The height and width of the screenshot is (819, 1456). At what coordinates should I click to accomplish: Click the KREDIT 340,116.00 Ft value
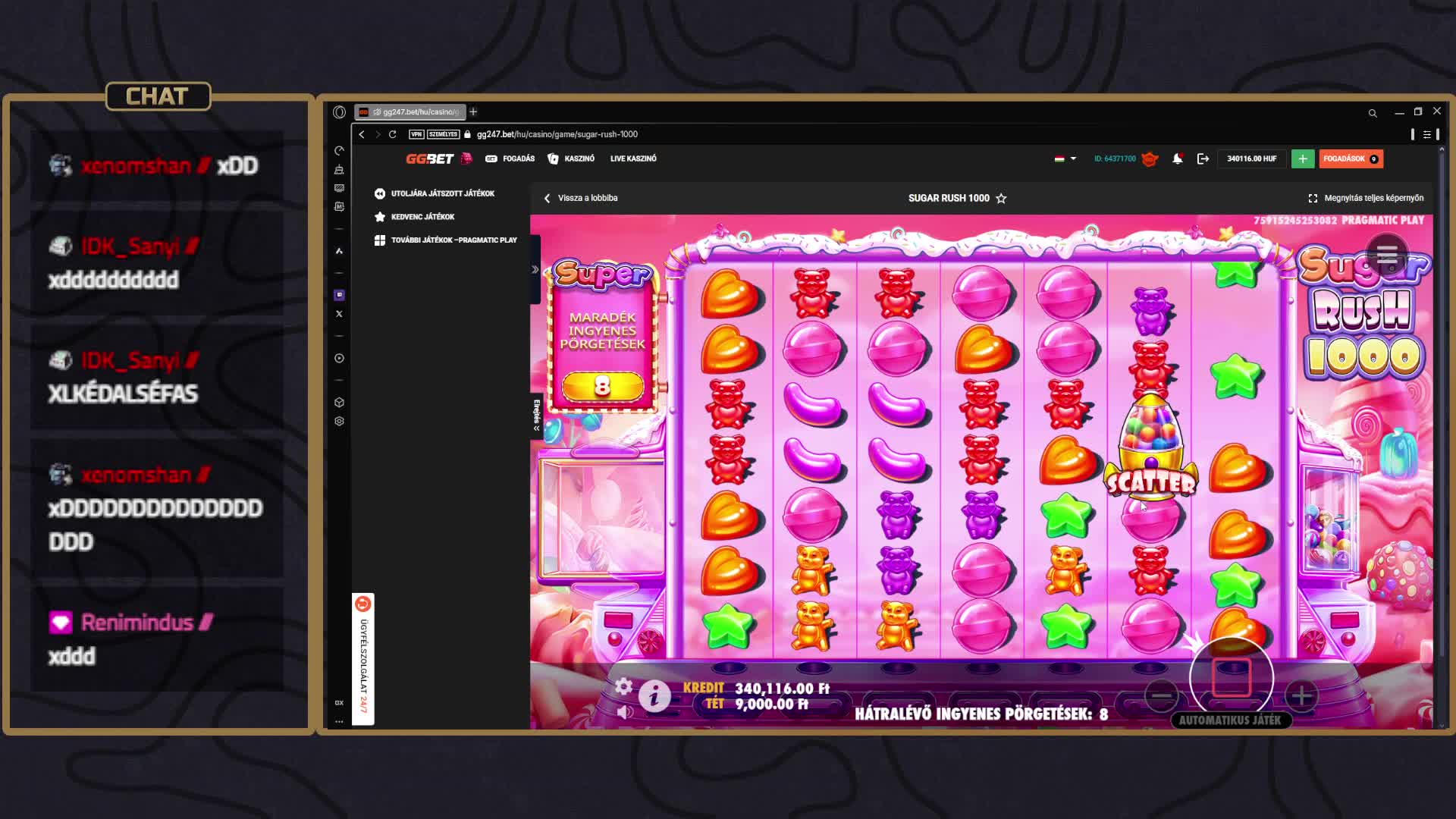[x=782, y=688]
